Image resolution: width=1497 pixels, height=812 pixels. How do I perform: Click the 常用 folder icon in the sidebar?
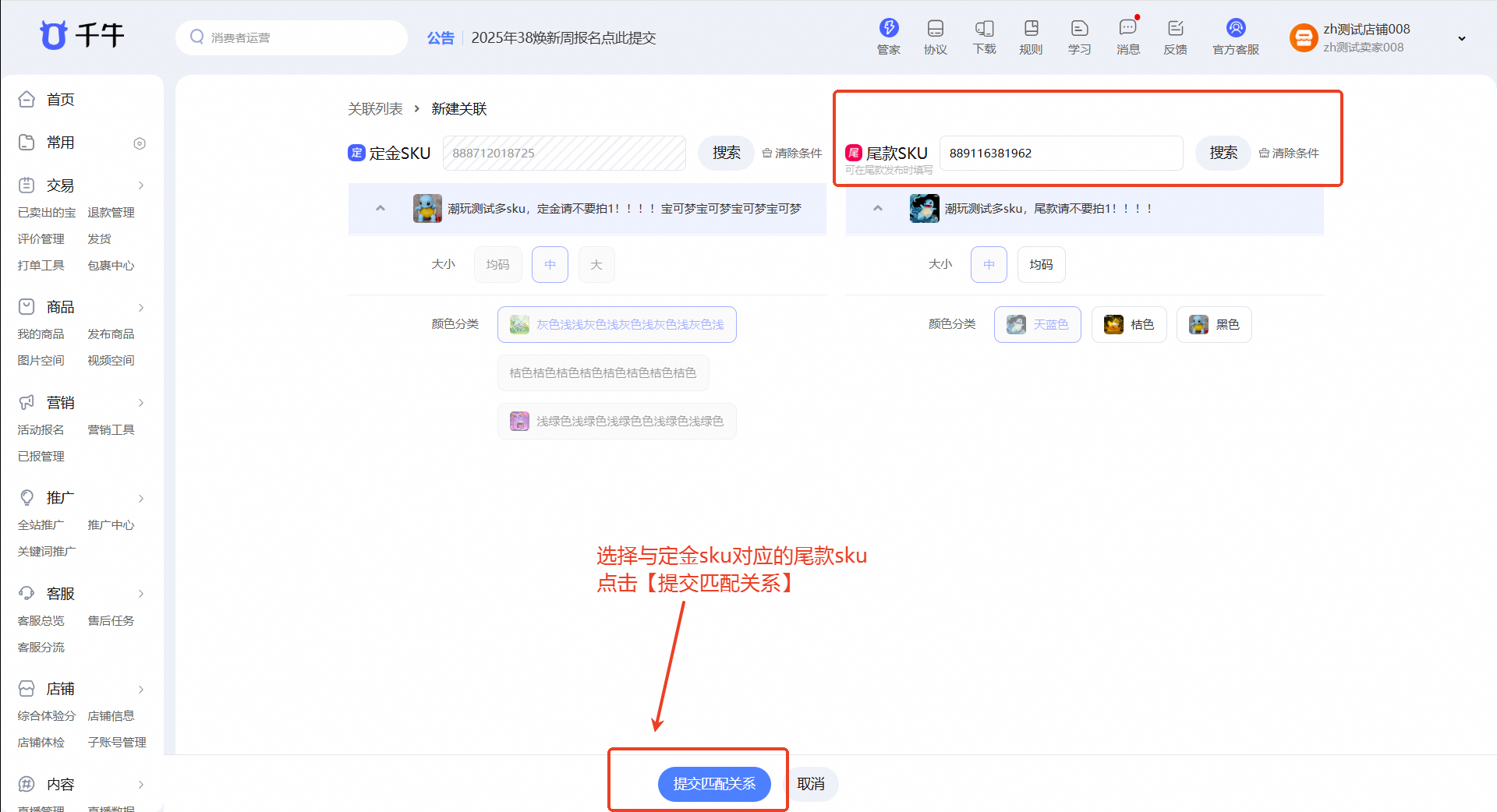point(27,142)
